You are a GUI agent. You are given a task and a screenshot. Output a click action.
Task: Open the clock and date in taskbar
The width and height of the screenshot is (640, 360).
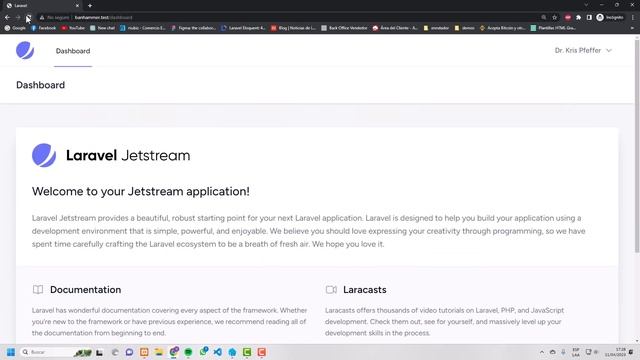pos(615,352)
